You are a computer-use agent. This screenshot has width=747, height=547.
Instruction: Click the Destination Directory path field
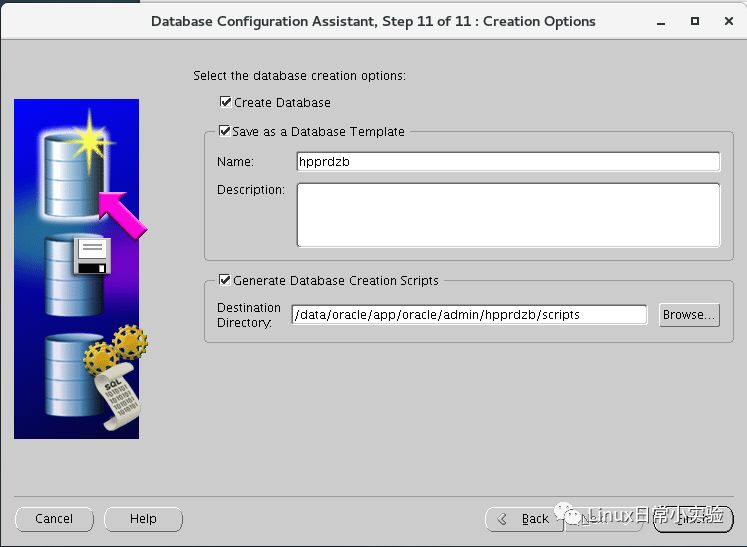pyautogui.click(x=469, y=314)
